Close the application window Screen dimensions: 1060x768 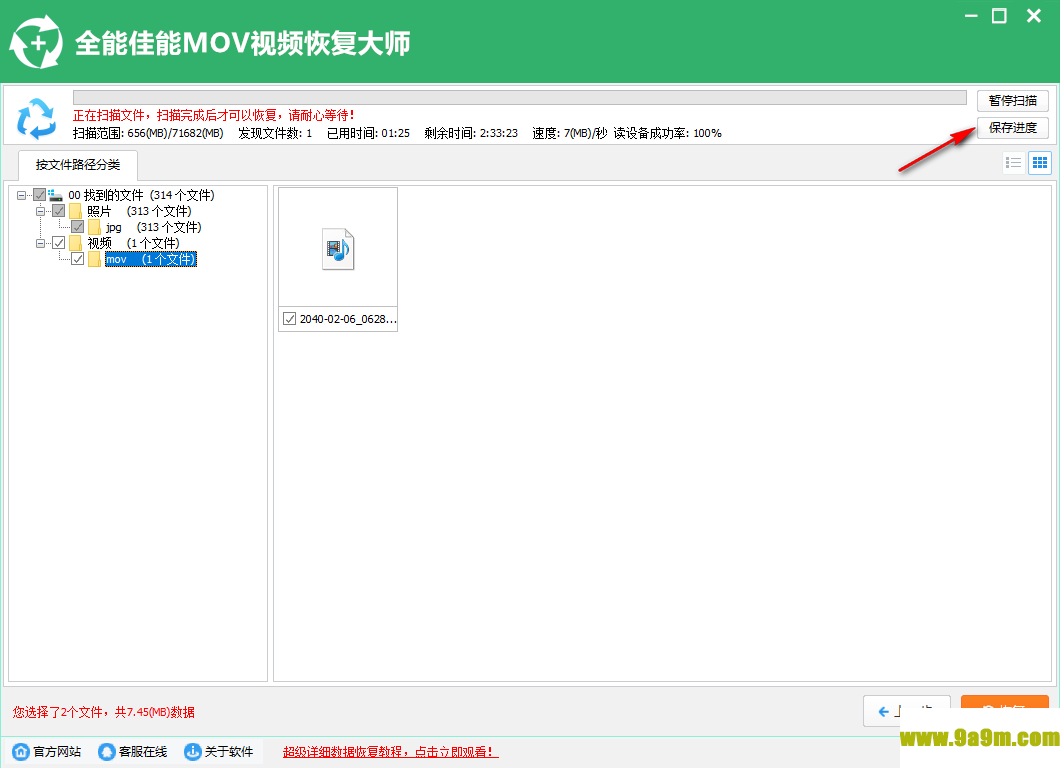(x=1034, y=16)
